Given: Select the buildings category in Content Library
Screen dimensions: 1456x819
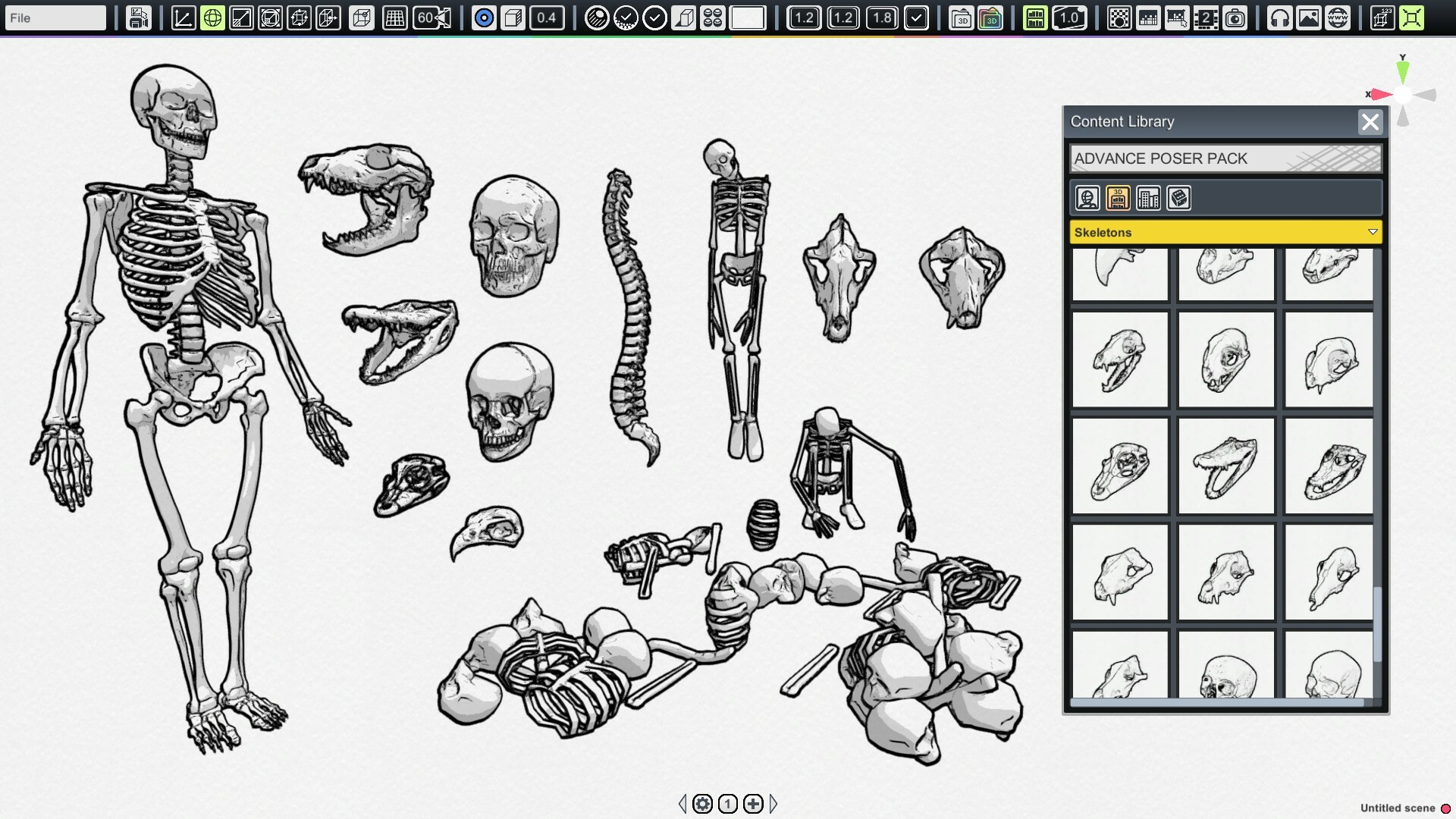Looking at the screenshot, I should [x=1149, y=198].
